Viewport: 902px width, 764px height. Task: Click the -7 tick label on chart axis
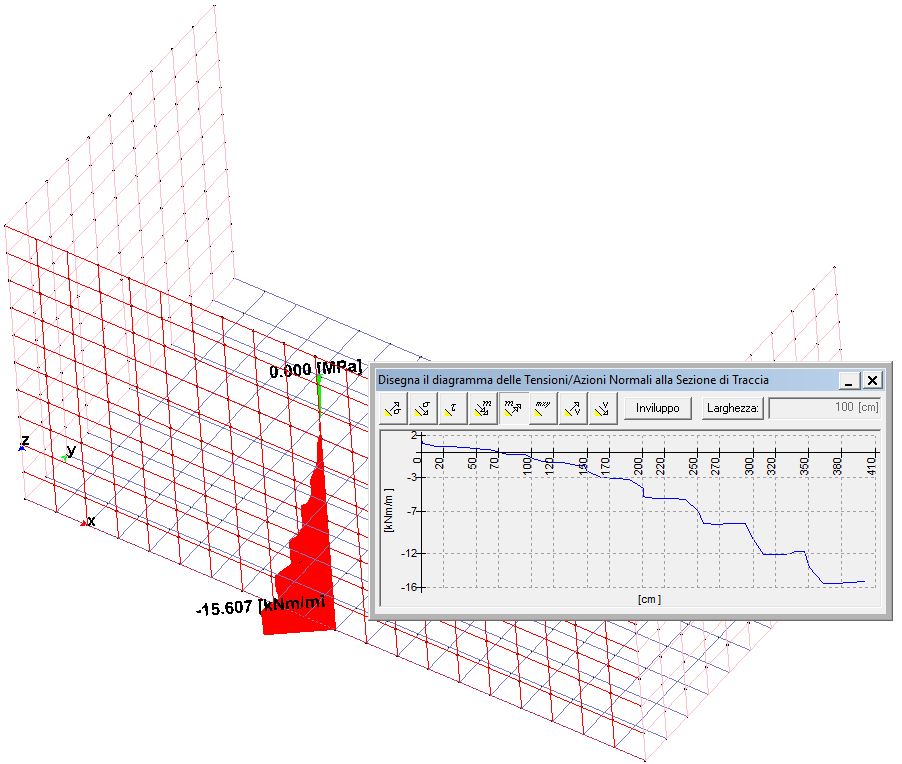[x=412, y=511]
